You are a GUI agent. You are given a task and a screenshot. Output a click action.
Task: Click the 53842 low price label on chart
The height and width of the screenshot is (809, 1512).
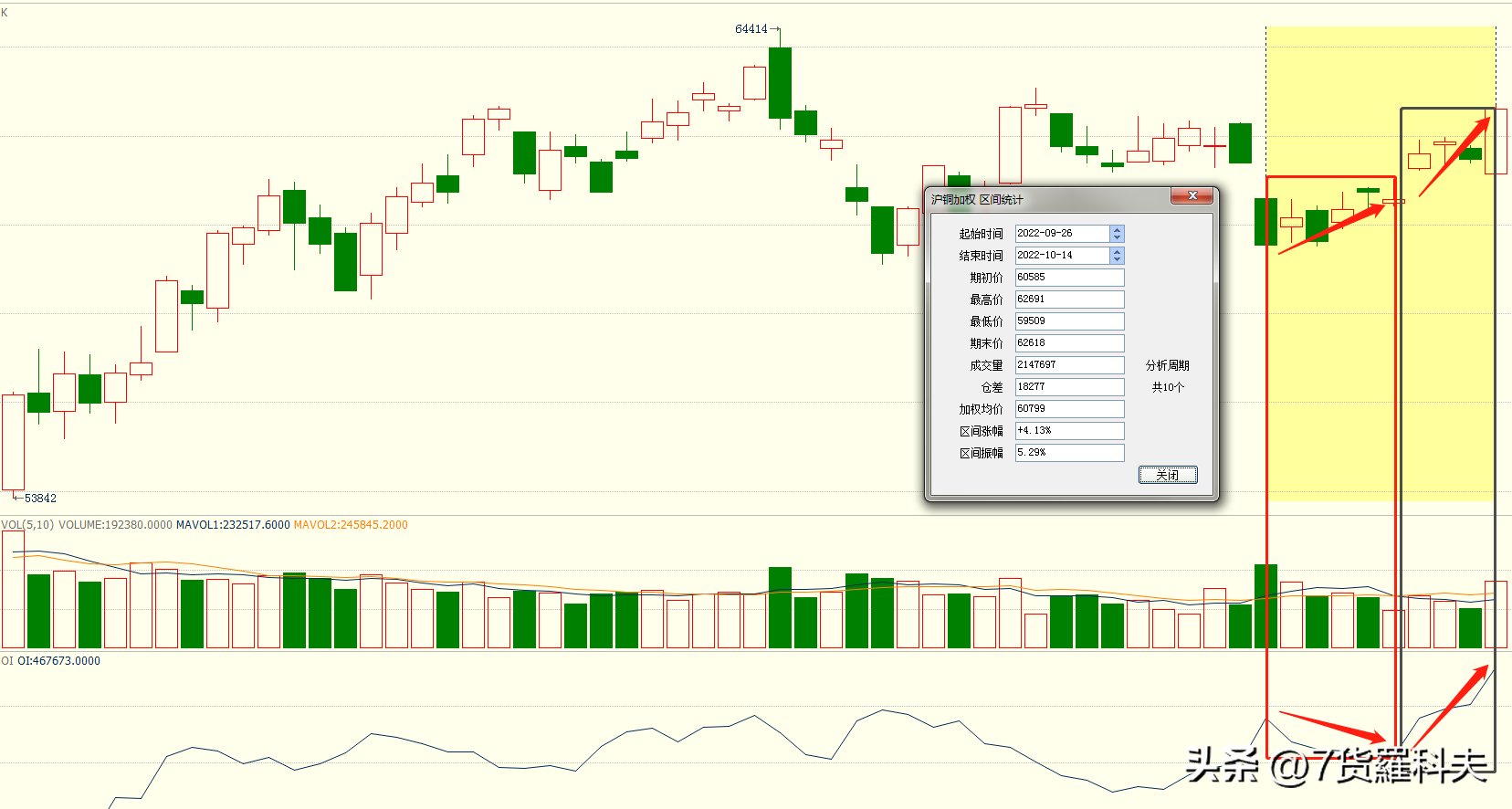coord(40,499)
